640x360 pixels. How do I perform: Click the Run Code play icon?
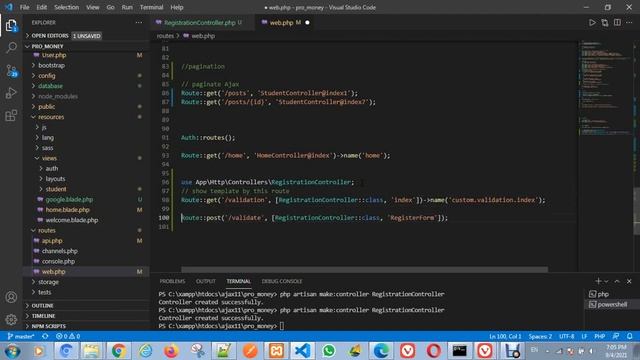pos(592,22)
